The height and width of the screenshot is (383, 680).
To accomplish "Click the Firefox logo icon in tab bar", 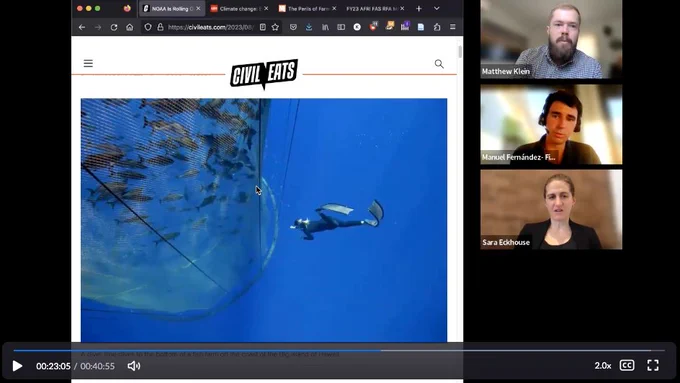I will pyautogui.click(x=127, y=8).
